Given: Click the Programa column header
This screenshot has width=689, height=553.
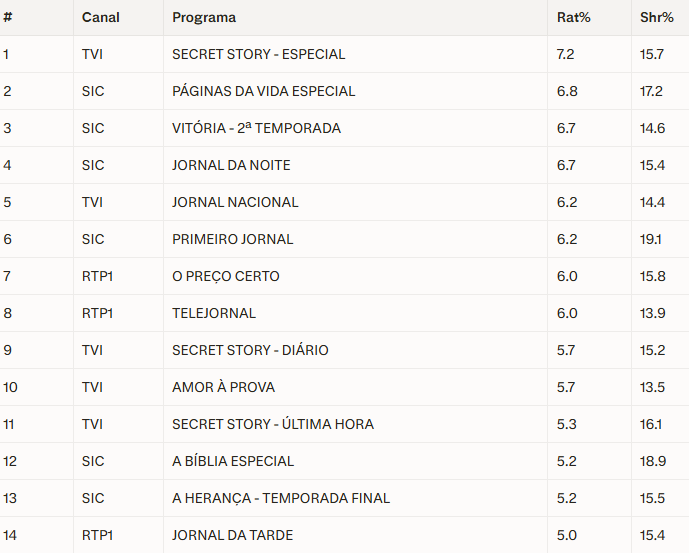Looking at the screenshot, I should click(x=204, y=18).
